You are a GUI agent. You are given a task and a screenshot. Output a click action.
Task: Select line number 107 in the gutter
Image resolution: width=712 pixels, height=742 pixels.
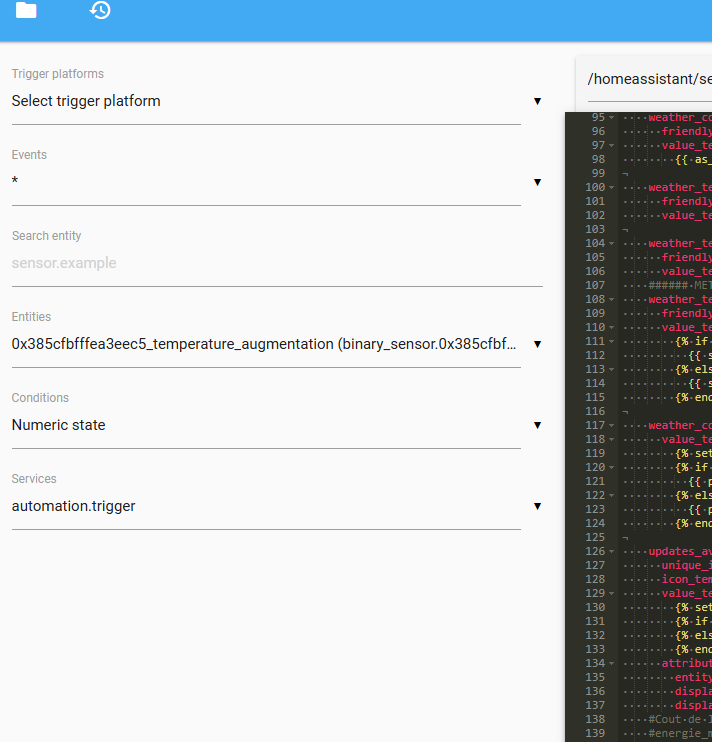(595, 285)
